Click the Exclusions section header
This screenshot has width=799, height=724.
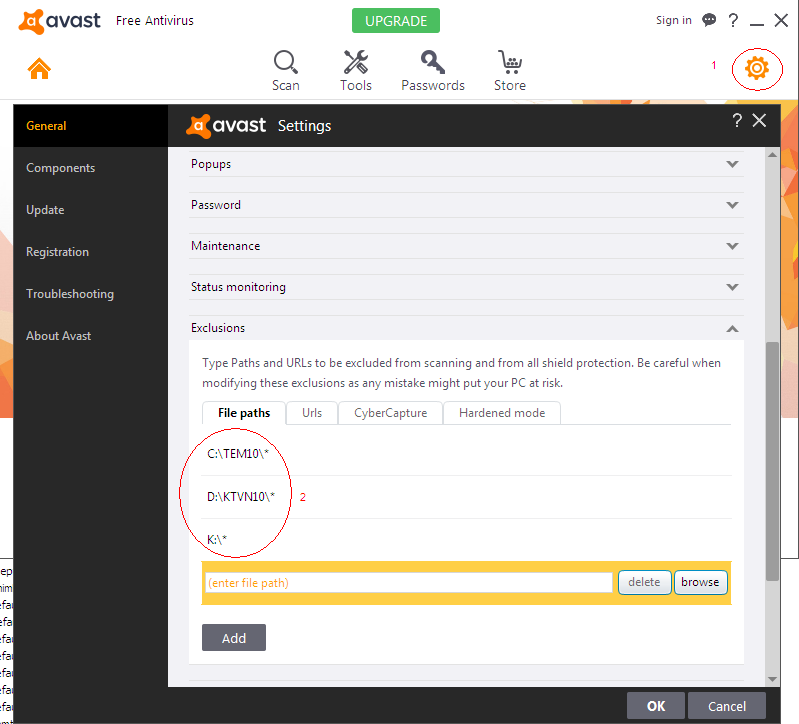(466, 328)
